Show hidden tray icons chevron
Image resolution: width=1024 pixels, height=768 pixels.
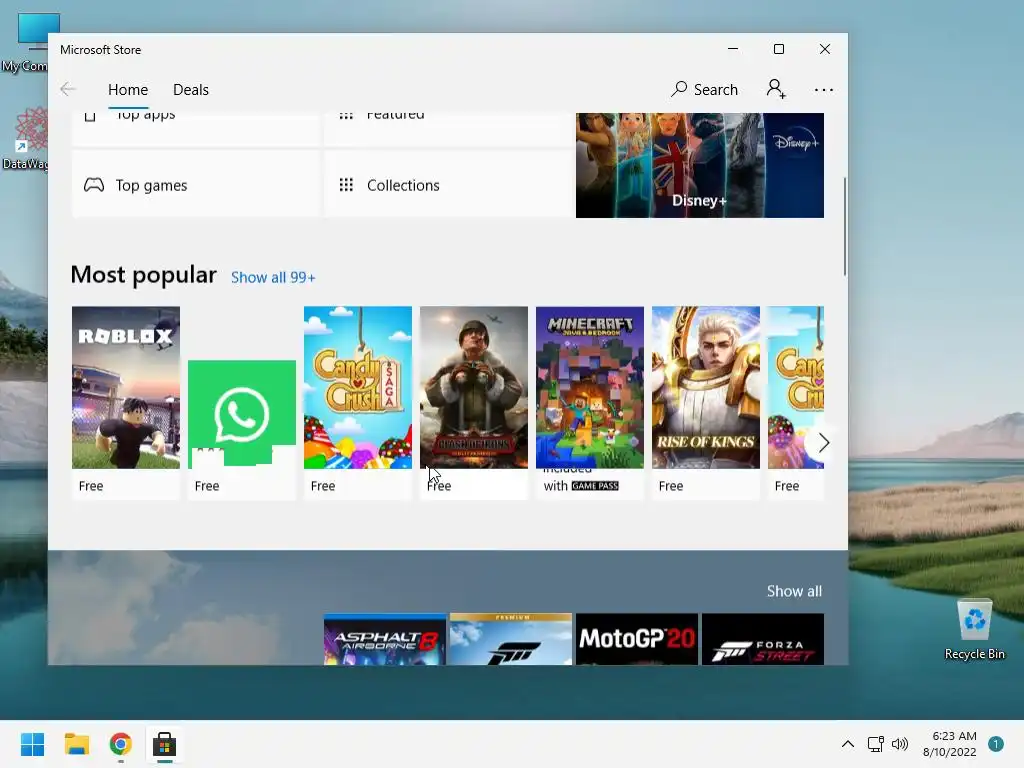848,744
